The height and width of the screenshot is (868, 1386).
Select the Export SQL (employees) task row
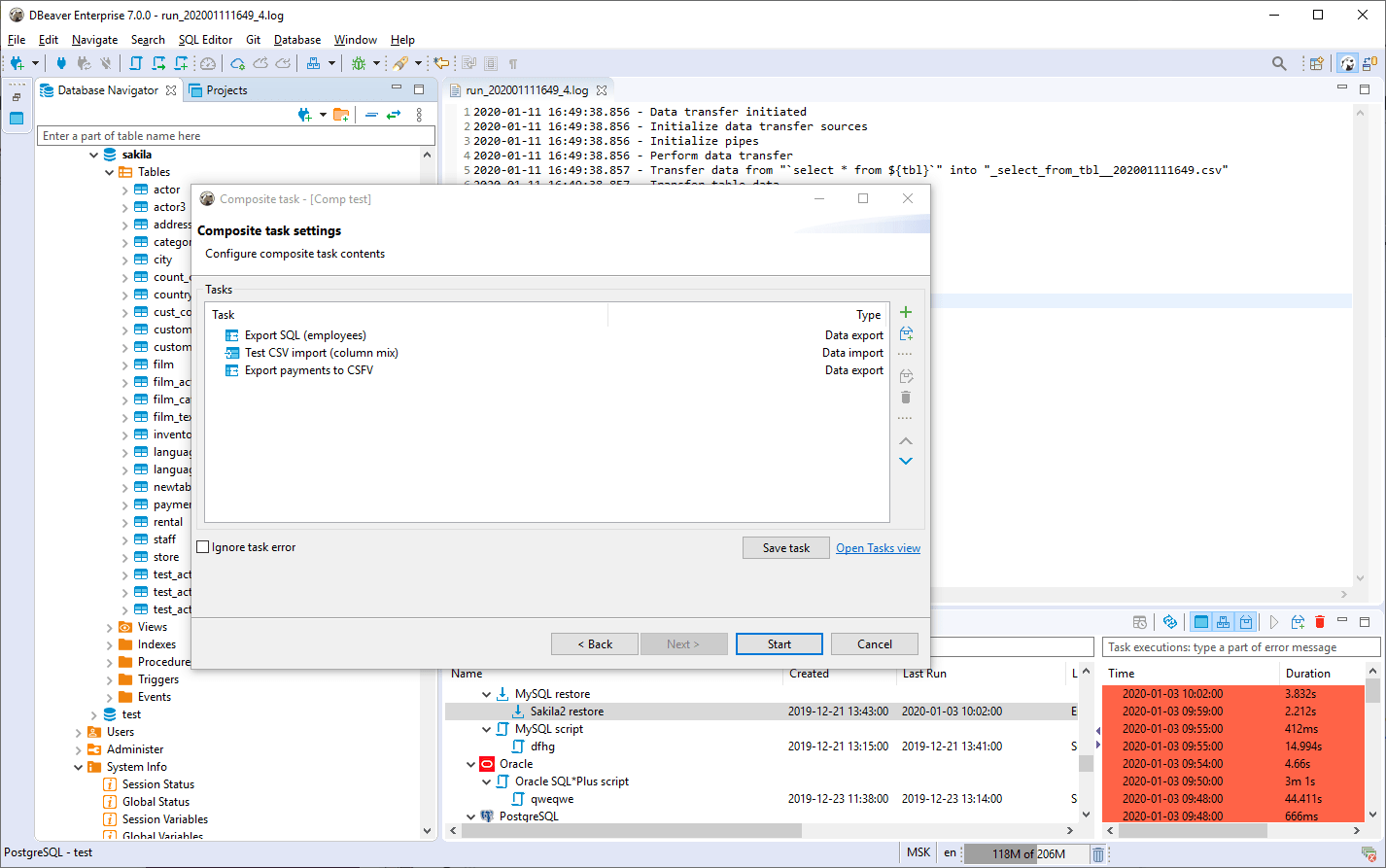point(305,335)
